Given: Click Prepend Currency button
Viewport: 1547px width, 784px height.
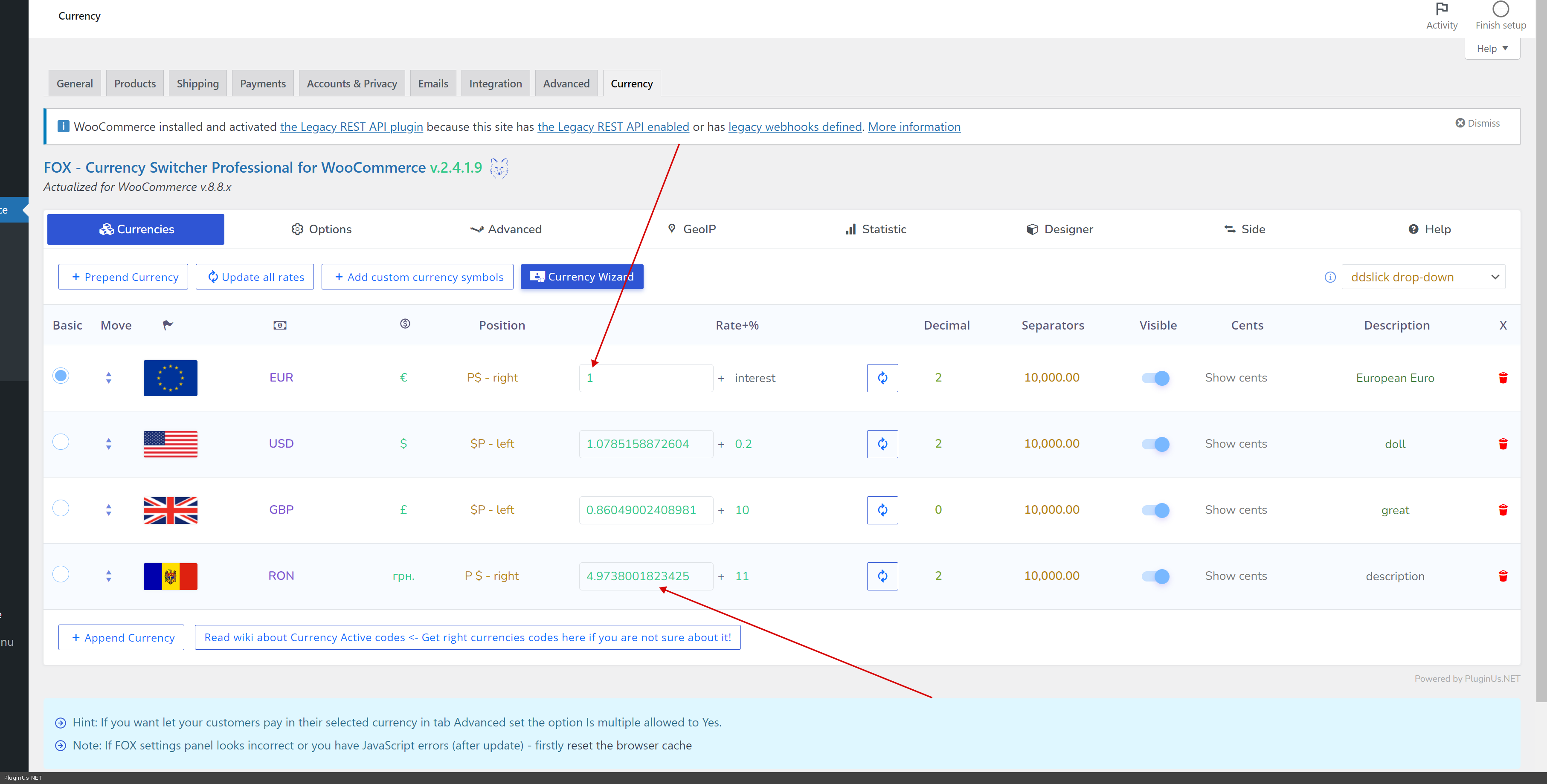Looking at the screenshot, I should click(123, 277).
